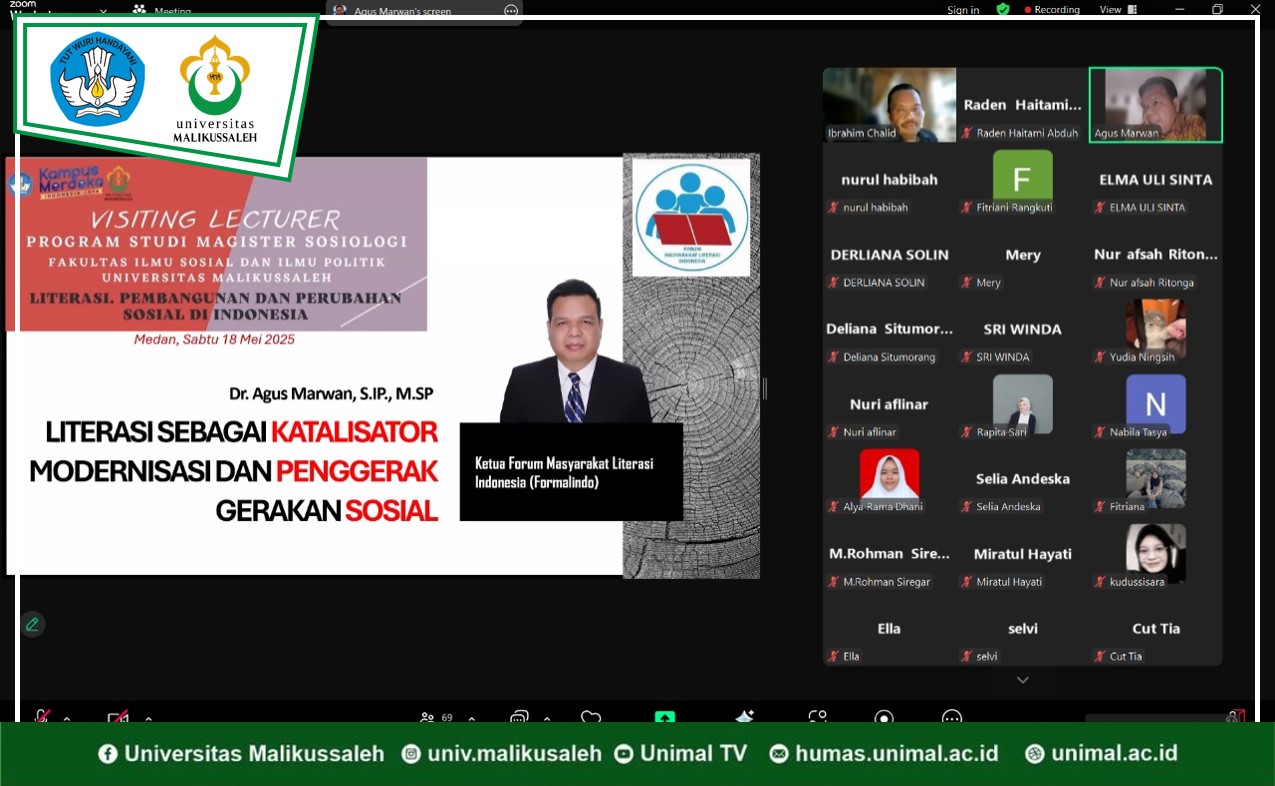1275x786 pixels.
Task: Open options on Agus Marwan's screen bar
Action: (x=511, y=11)
